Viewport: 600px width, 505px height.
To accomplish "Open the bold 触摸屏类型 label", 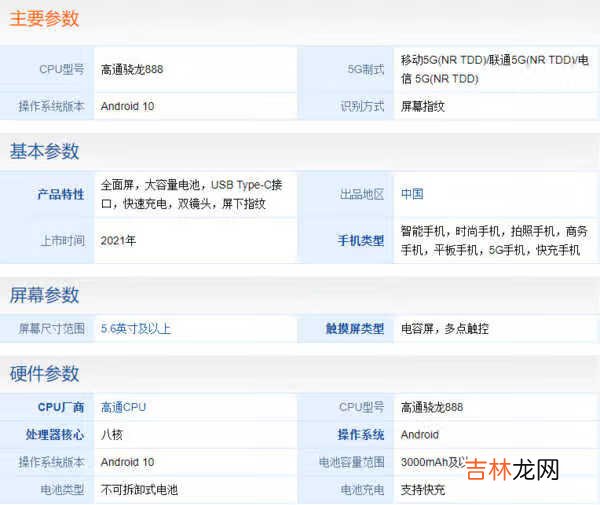I will pos(354,328).
